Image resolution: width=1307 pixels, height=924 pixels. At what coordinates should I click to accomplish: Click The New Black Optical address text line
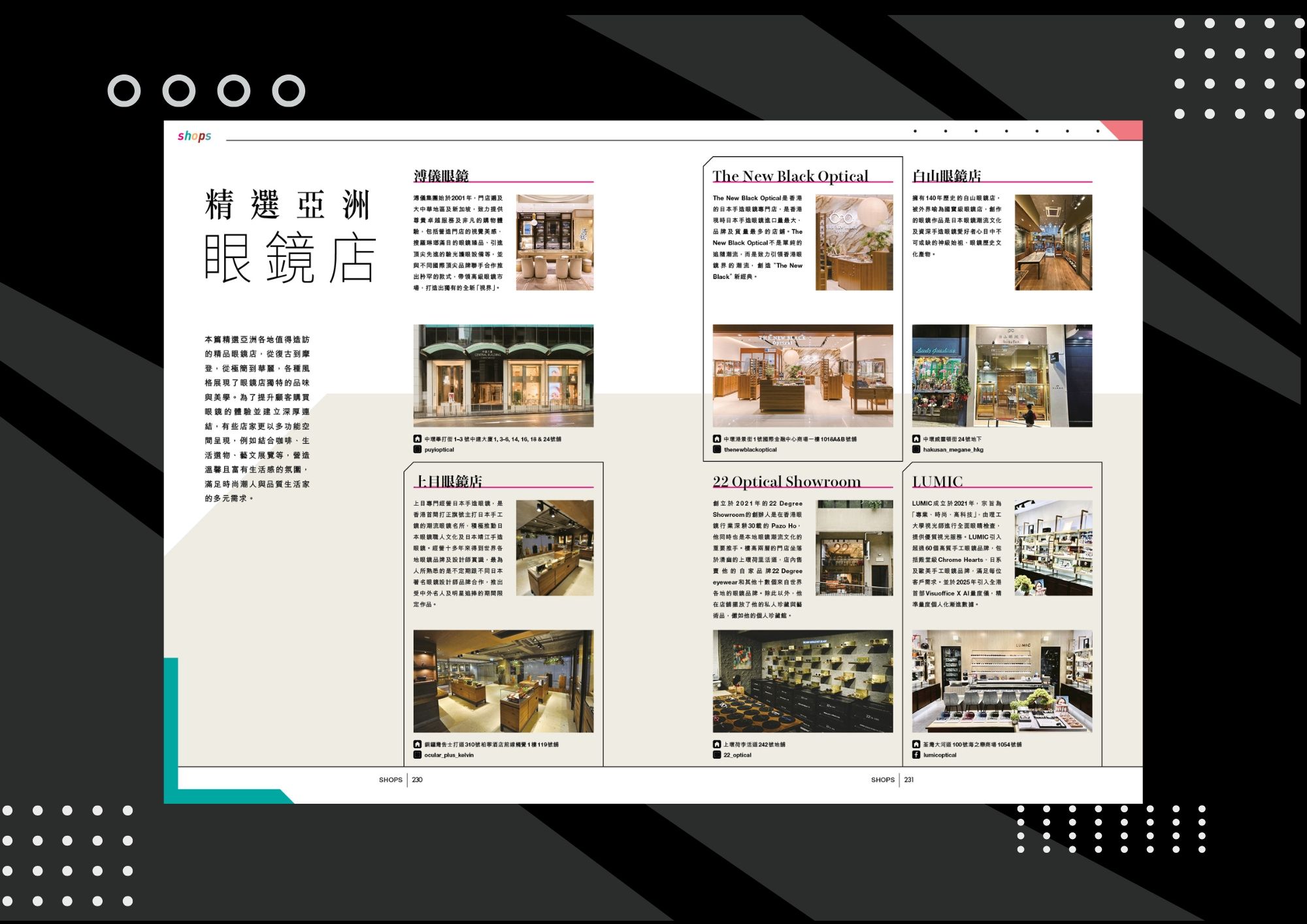[790, 439]
